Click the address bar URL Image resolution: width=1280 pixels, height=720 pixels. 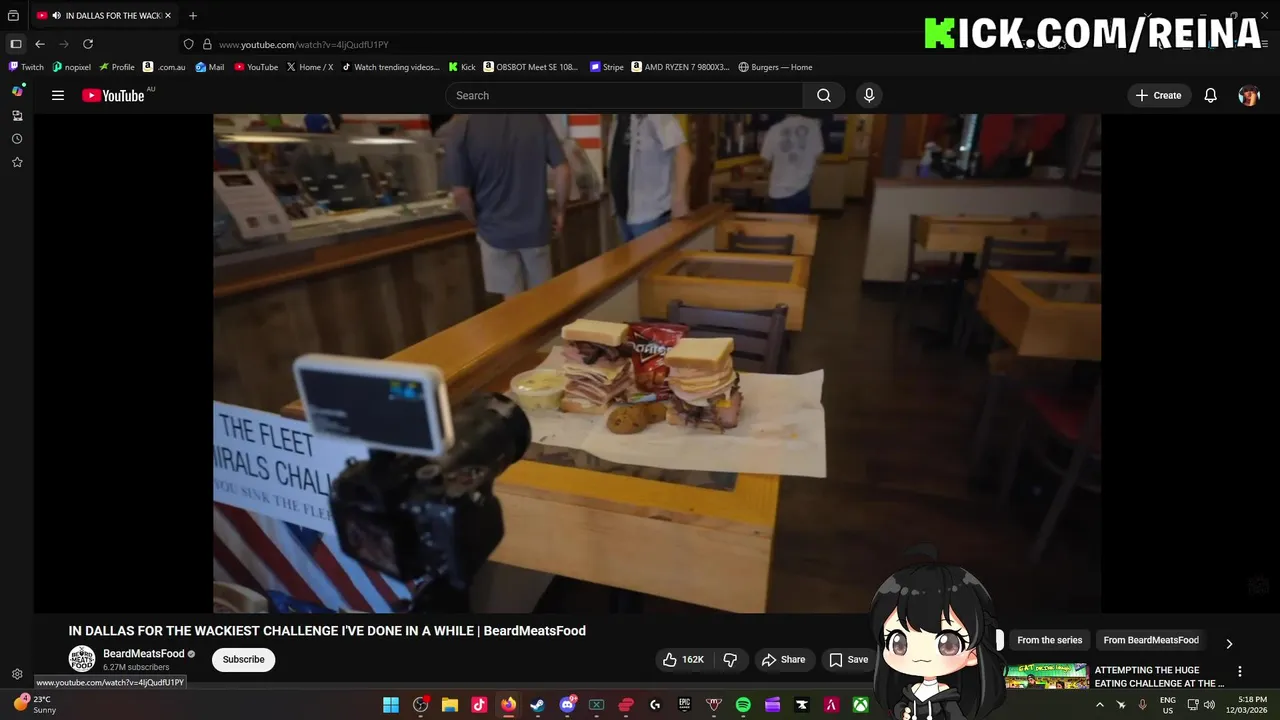[x=304, y=44]
